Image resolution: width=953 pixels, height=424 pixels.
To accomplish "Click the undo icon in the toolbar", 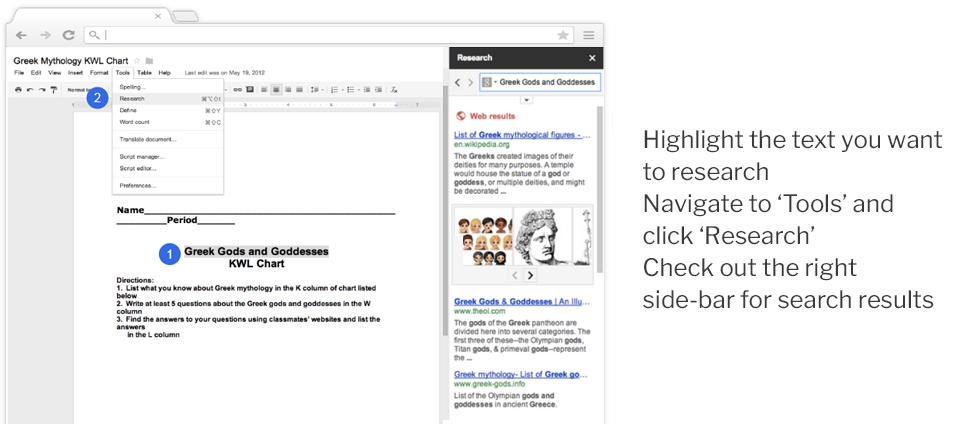I will pyautogui.click(x=30, y=90).
